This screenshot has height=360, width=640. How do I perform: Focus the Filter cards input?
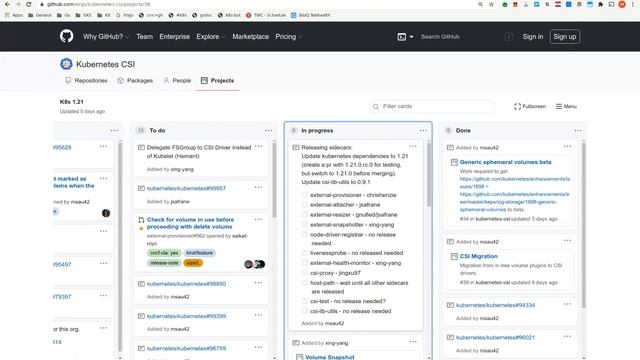(431, 107)
